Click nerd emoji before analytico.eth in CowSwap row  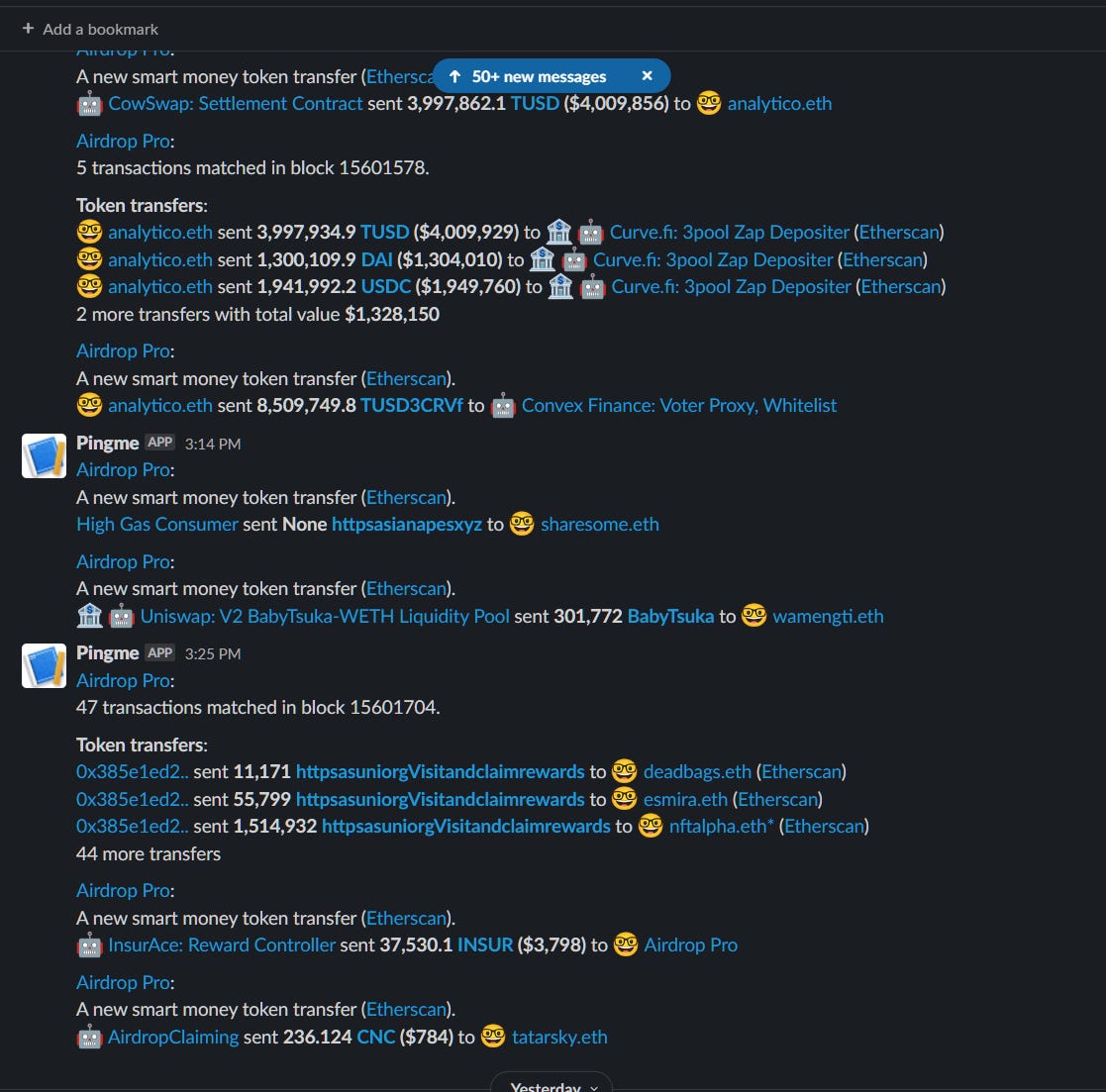[x=709, y=104]
